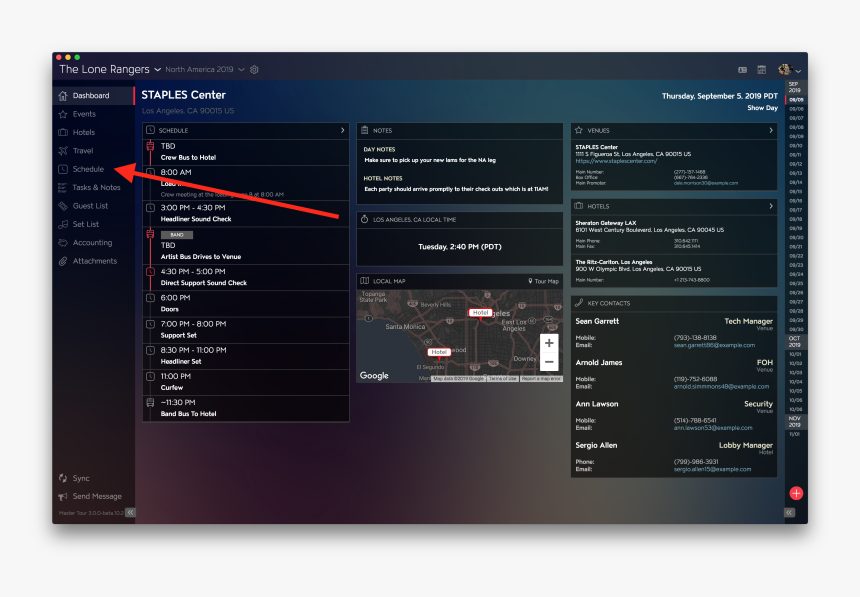This screenshot has height=597, width=860.
Task: Zoom out on the local map
Action: 549,362
